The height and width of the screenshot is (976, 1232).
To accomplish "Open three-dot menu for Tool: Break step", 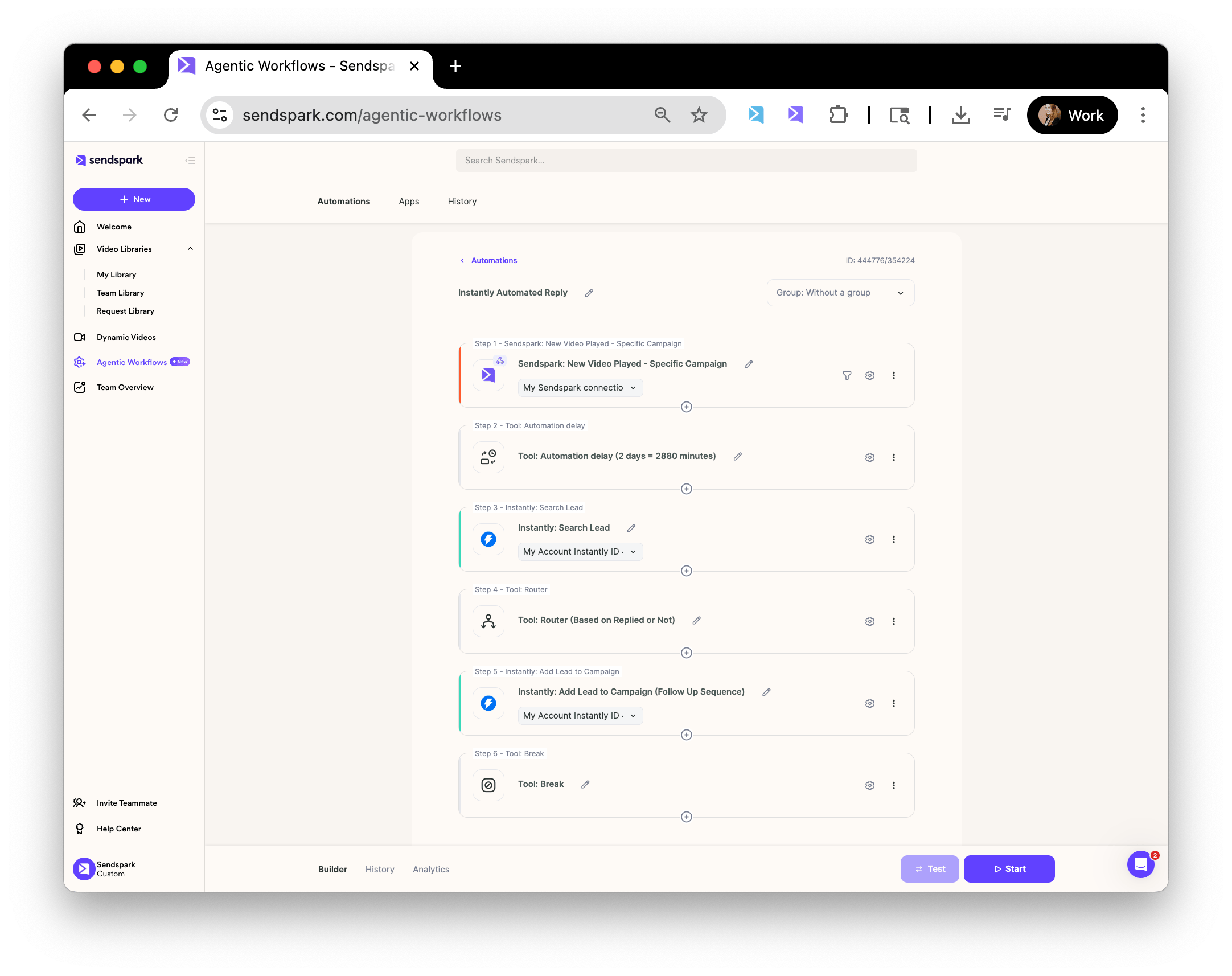I will pos(893,785).
